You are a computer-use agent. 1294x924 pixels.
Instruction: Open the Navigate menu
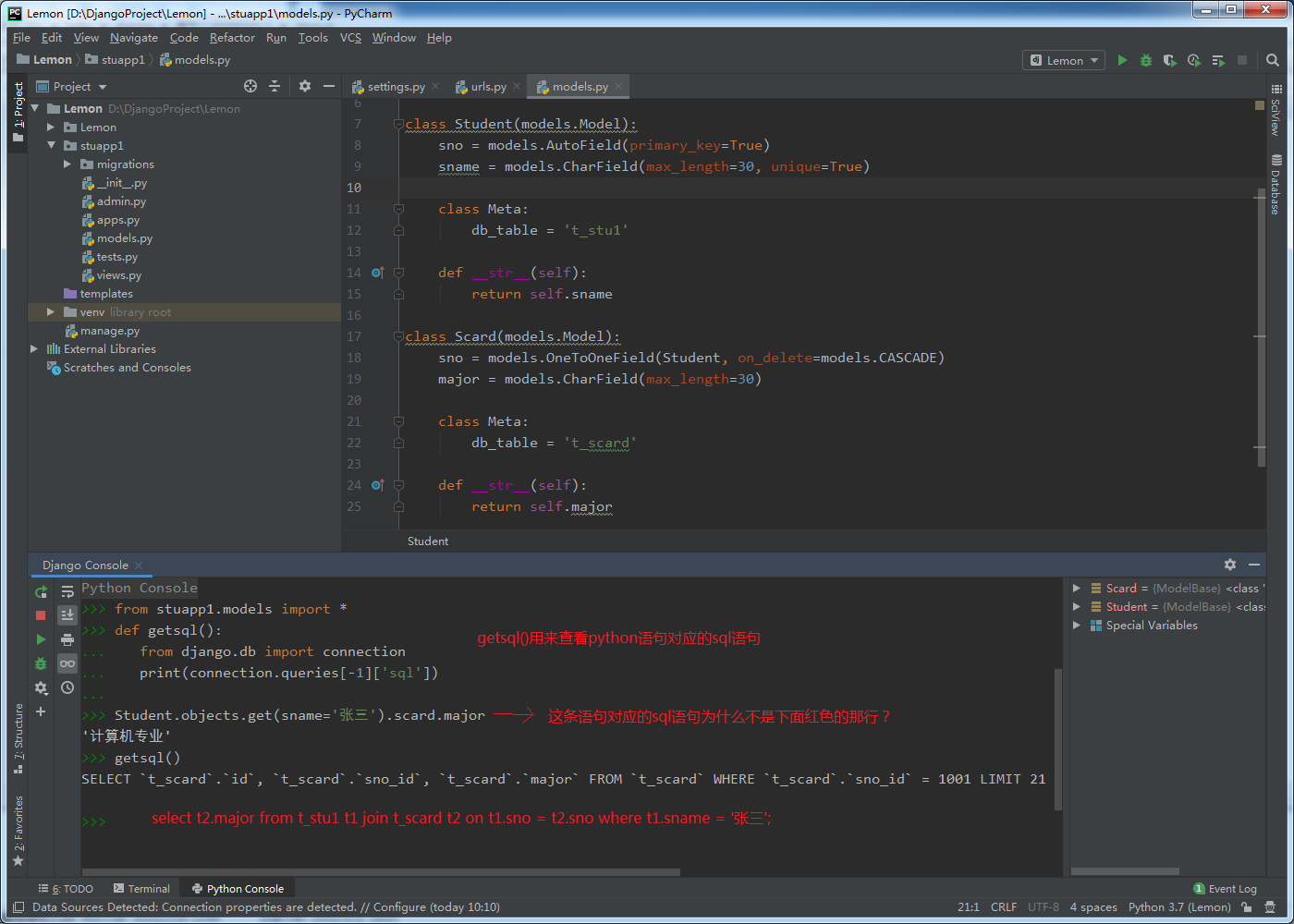[134, 38]
